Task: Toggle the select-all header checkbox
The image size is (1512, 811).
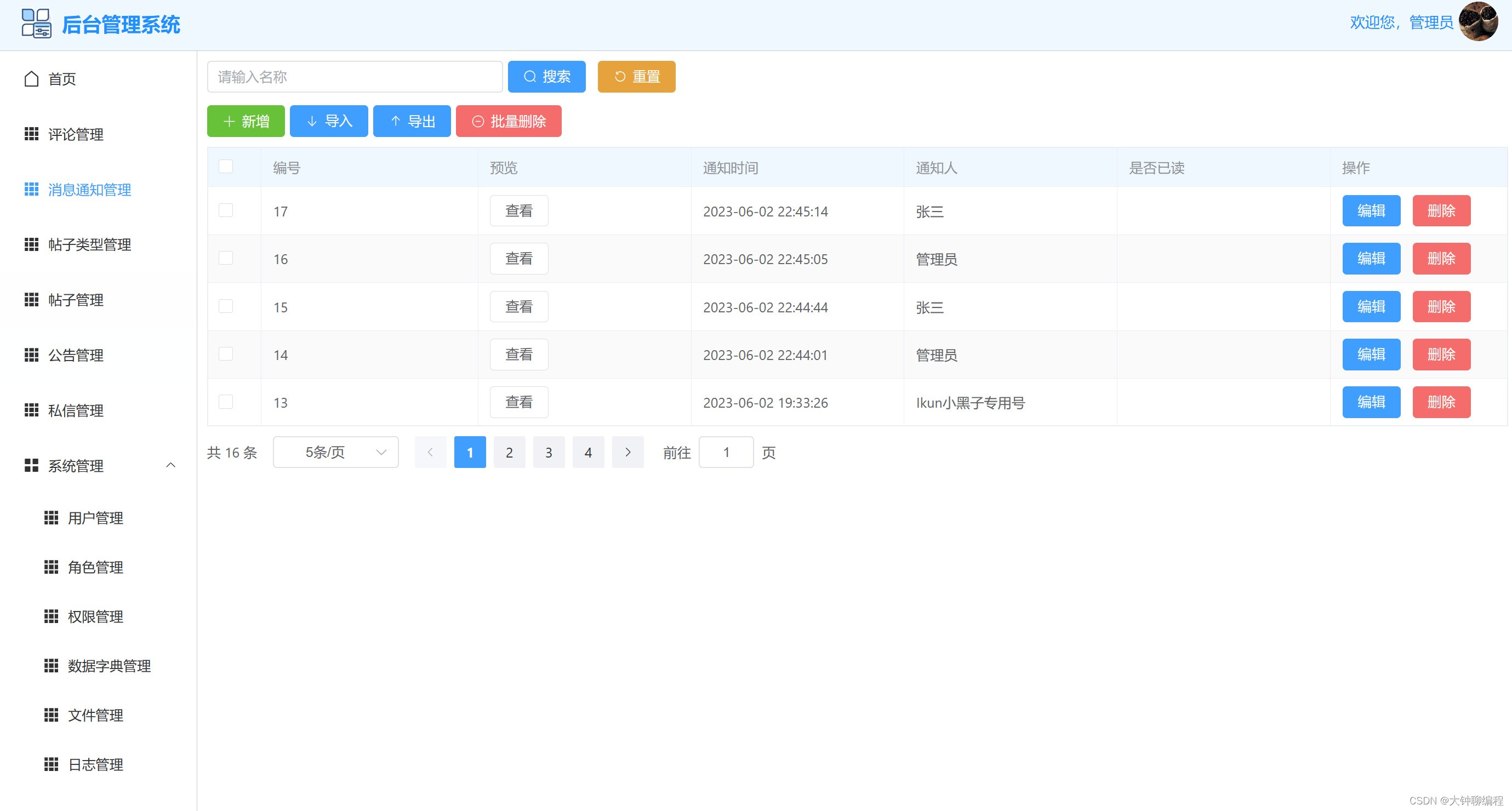Action: coord(226,167)
